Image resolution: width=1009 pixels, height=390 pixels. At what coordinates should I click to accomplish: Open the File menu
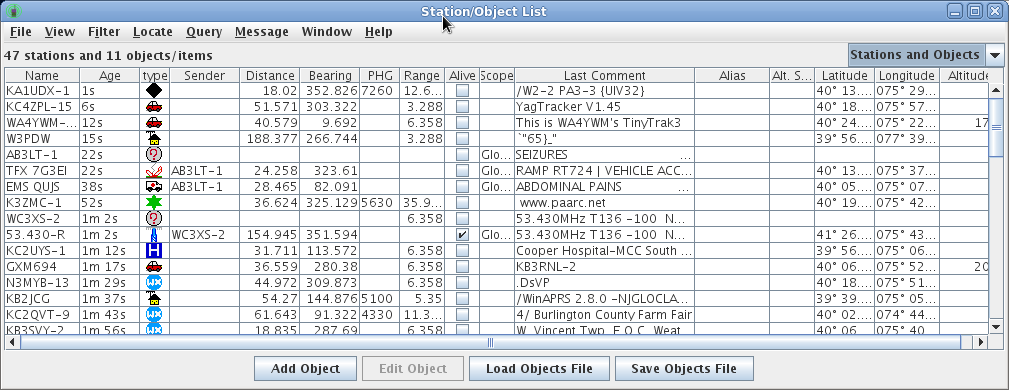21,32
